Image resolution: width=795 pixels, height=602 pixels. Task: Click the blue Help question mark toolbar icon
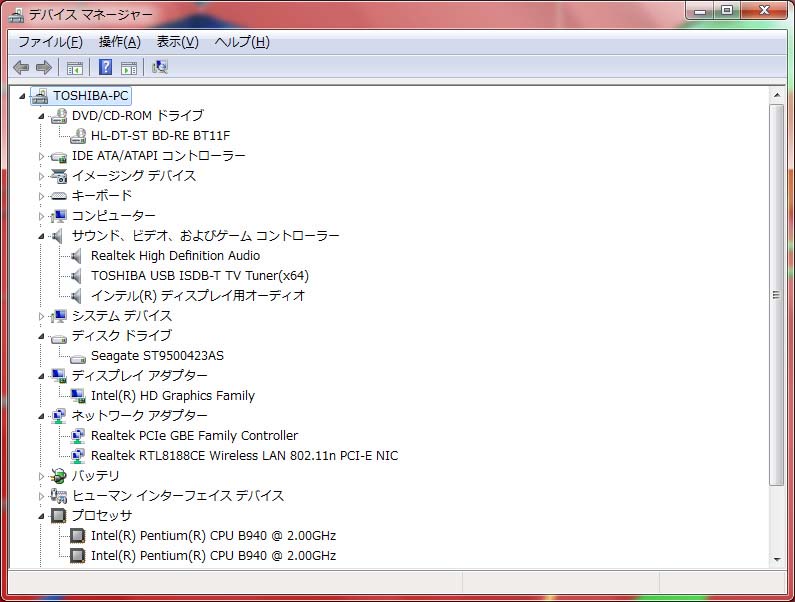click(105, 67)
